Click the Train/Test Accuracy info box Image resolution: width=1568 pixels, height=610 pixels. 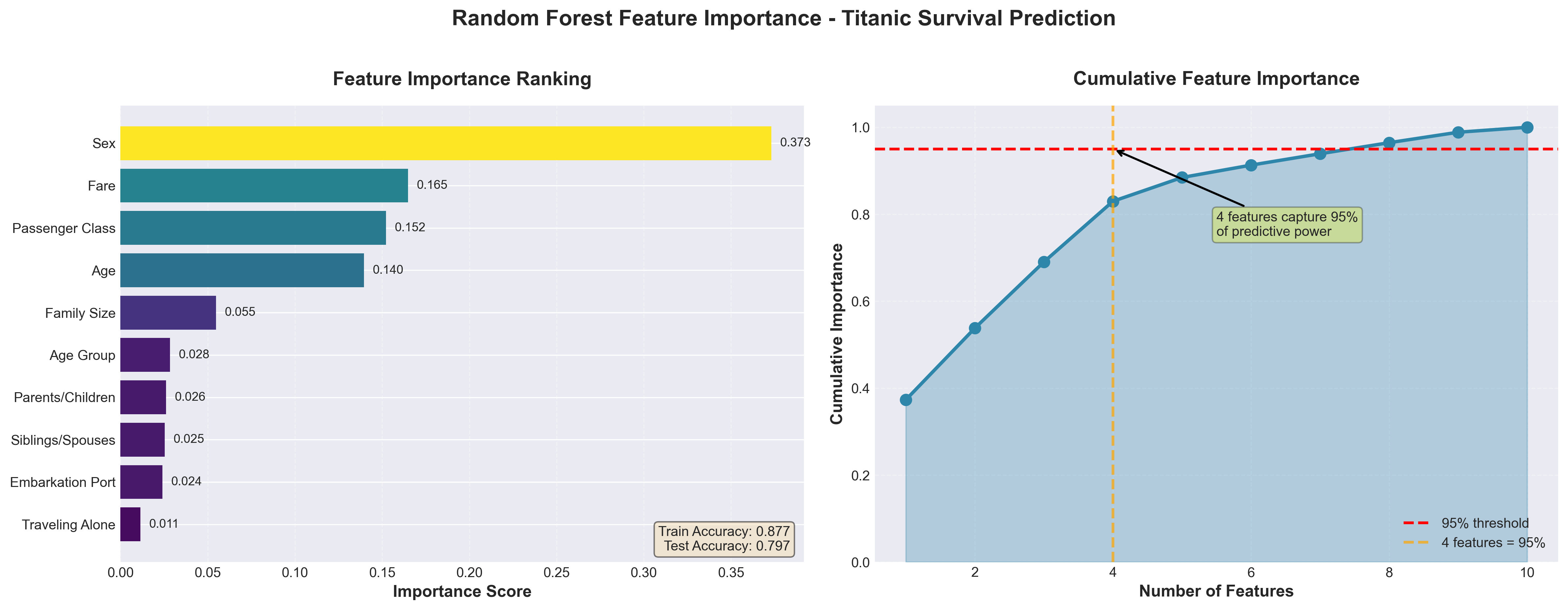click(x=724, y=539)
